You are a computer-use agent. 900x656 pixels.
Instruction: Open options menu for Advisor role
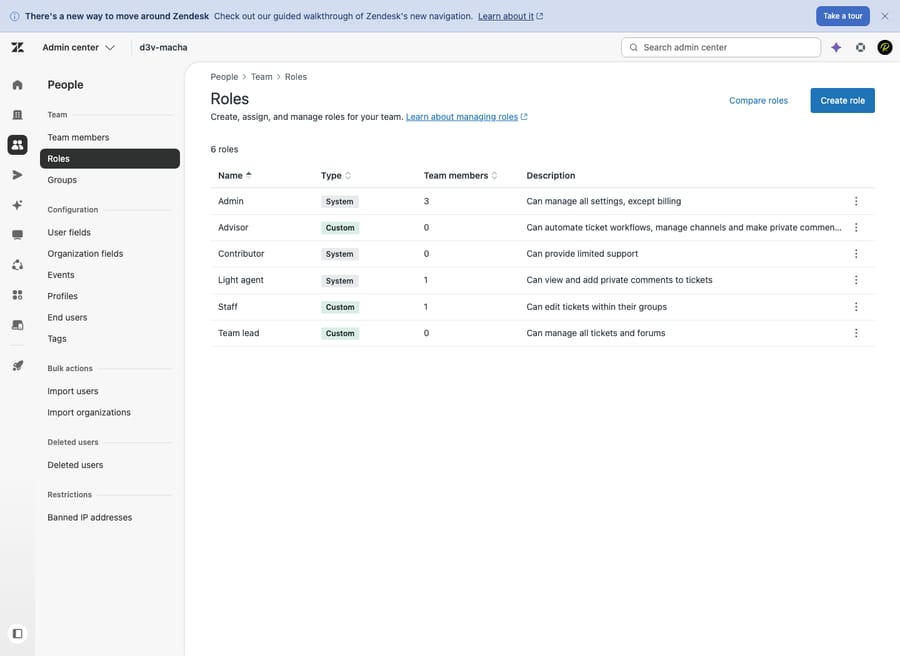pyautogui.click(x=856, y=227)
